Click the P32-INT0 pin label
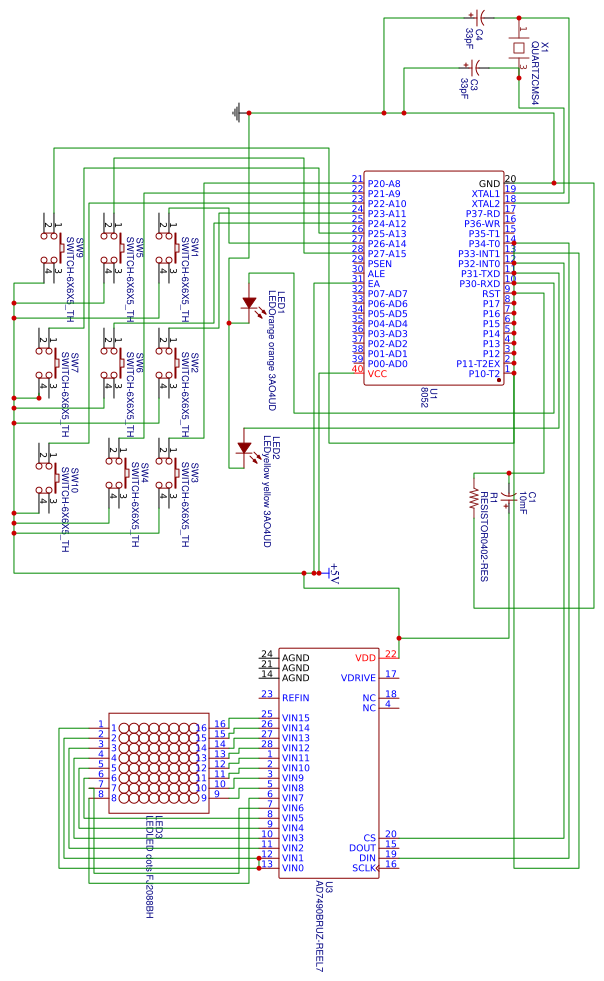 click(x=479, y=264)
